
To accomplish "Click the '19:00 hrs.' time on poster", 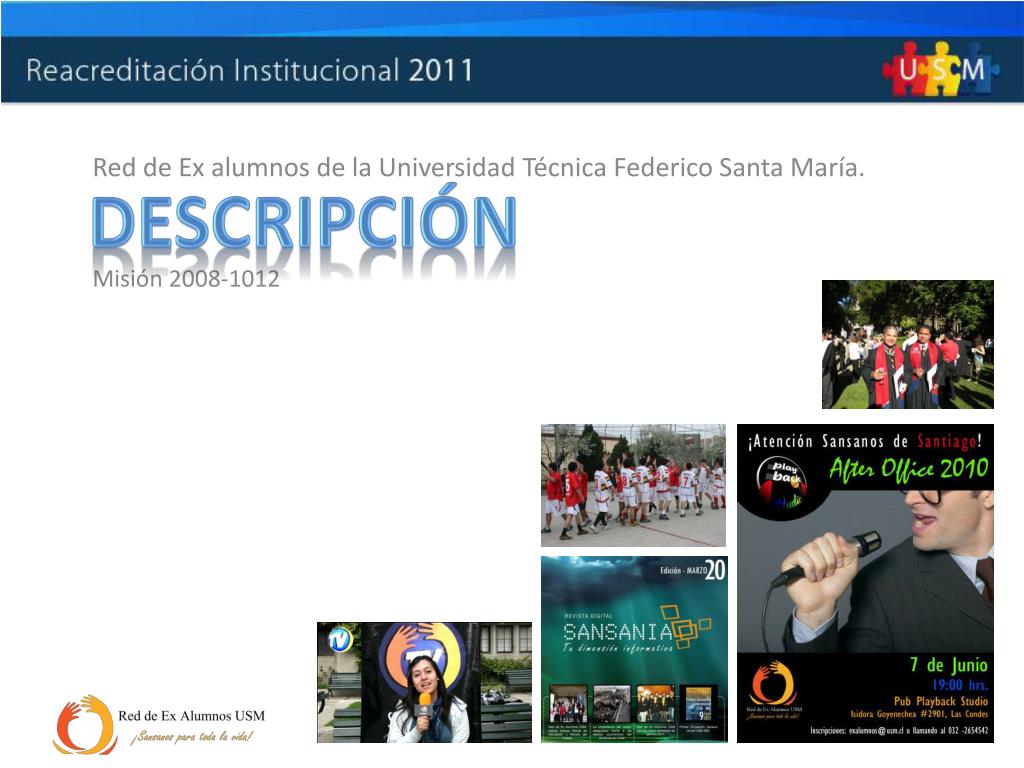I will [960, 685].
